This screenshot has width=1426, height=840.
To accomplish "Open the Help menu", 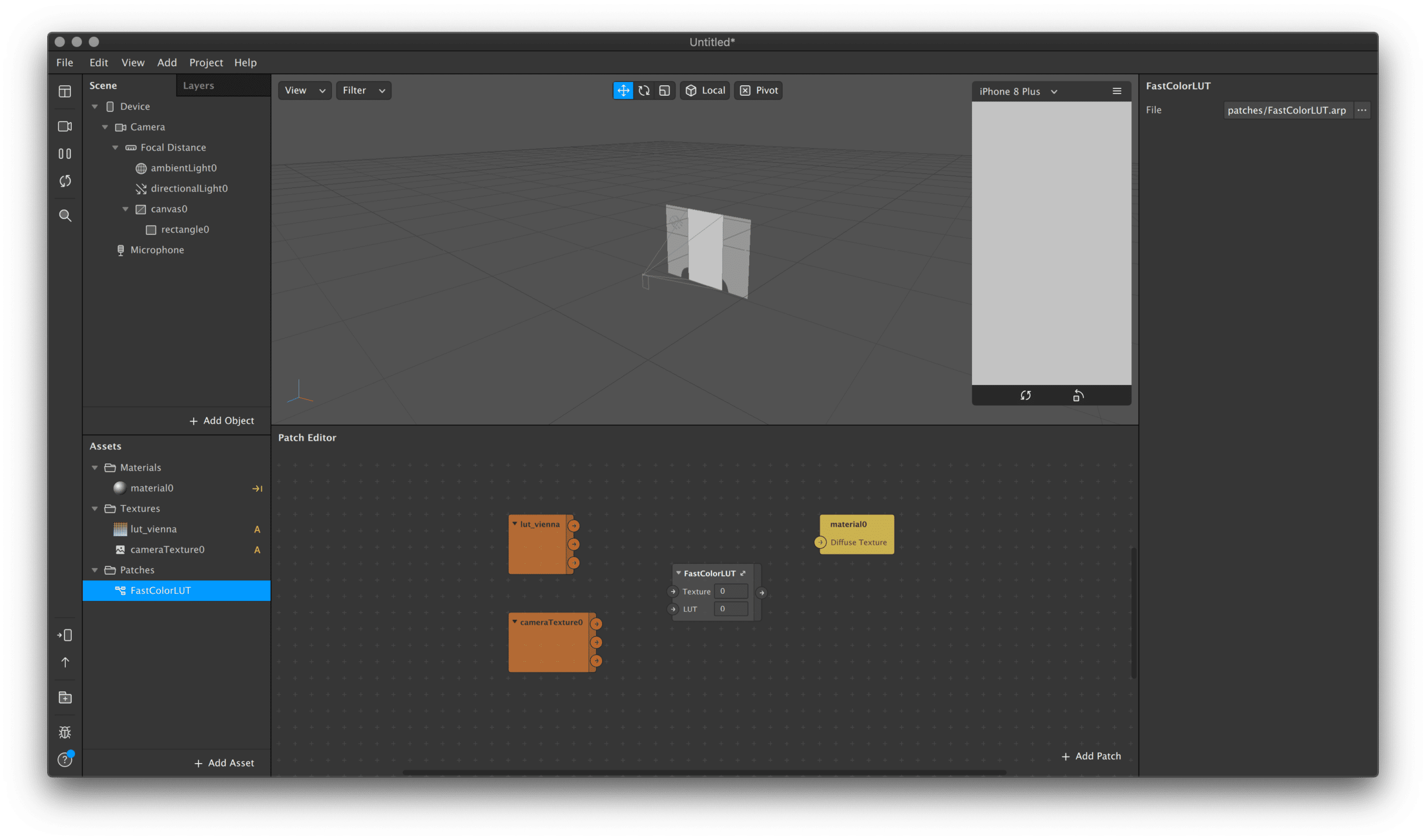I will (246, 62).
